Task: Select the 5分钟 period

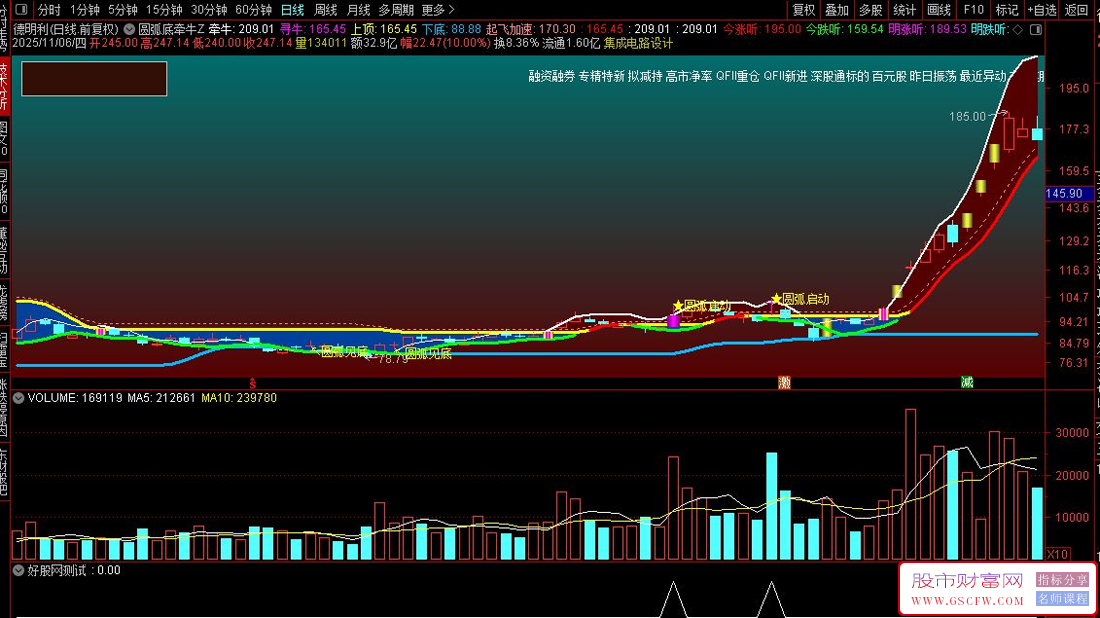Action: point(123,10)
